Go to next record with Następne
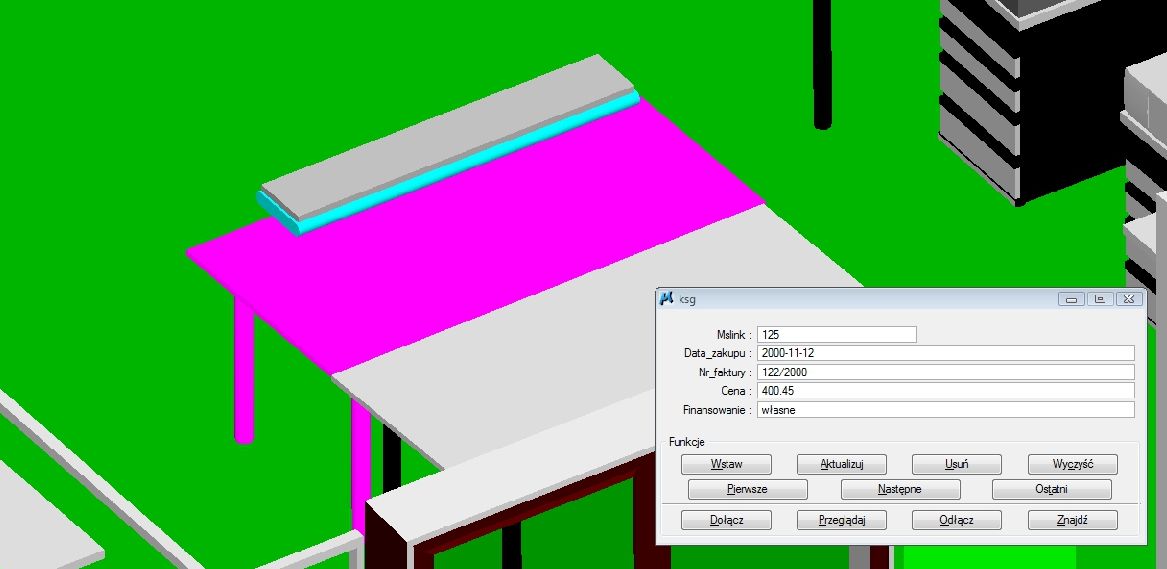Screen dimensions: 1167x569 click(901, 489)
